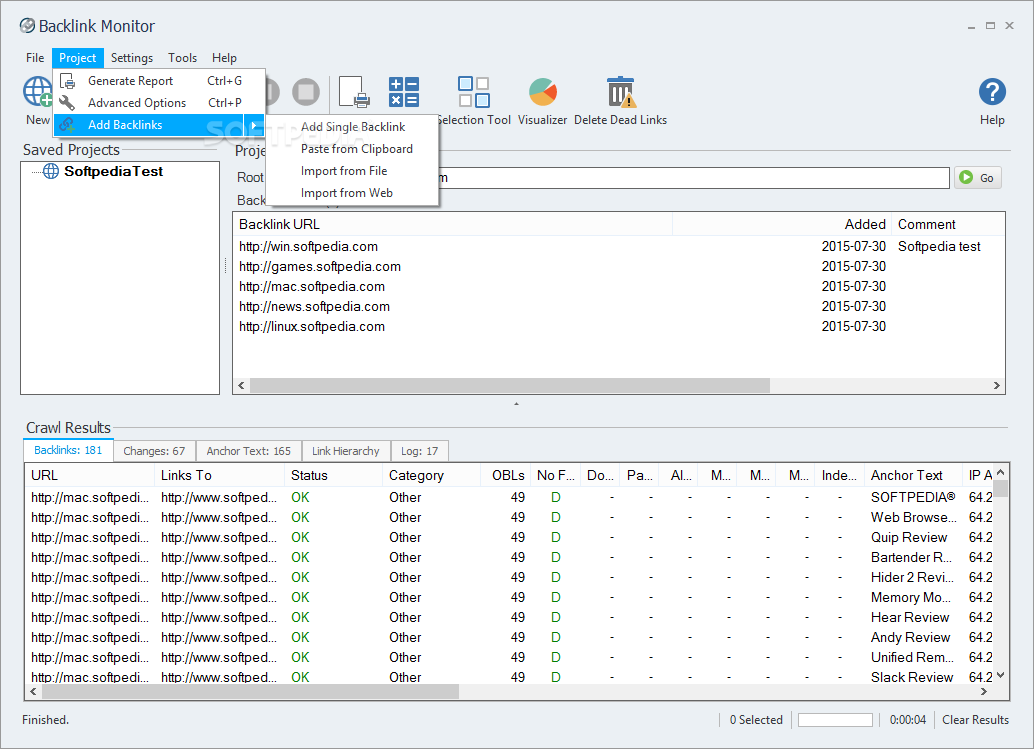Select the Slack Review result row
The width and height of the screenshot is (1034, 749).
(x=510, y=677)
